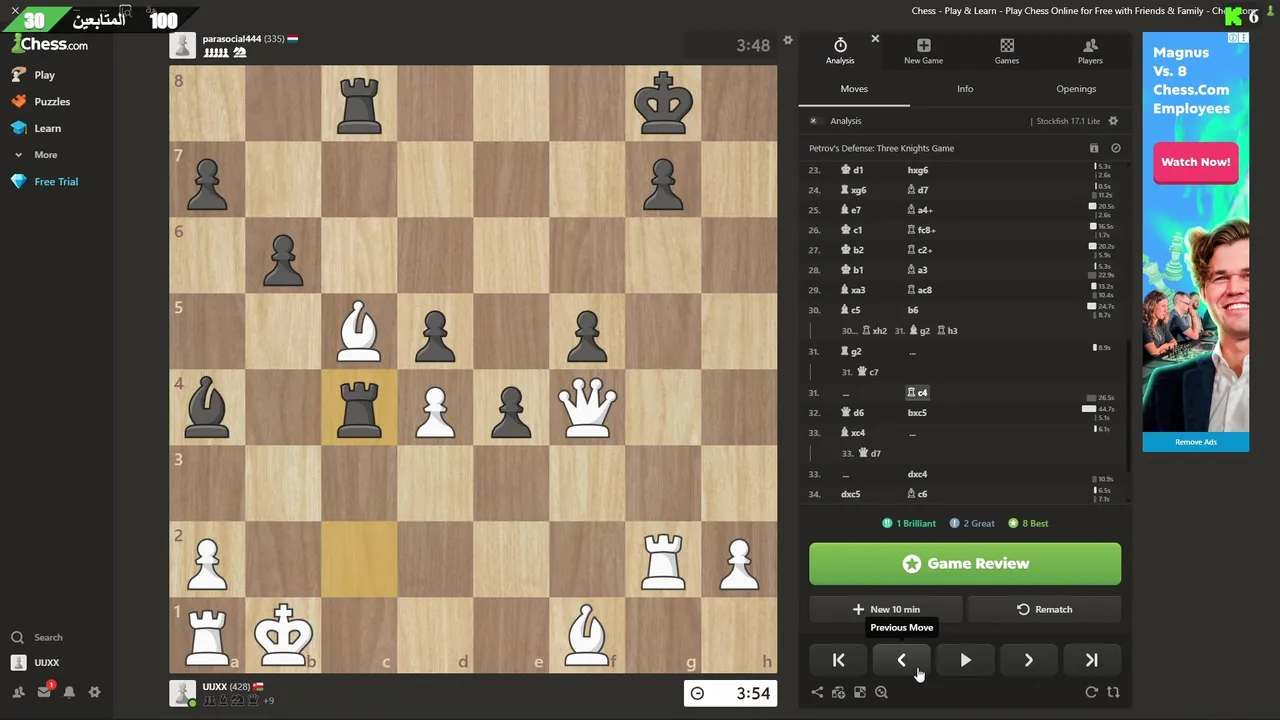
Task: Open the UIJXX player avatar below the board
Action: 182,694
